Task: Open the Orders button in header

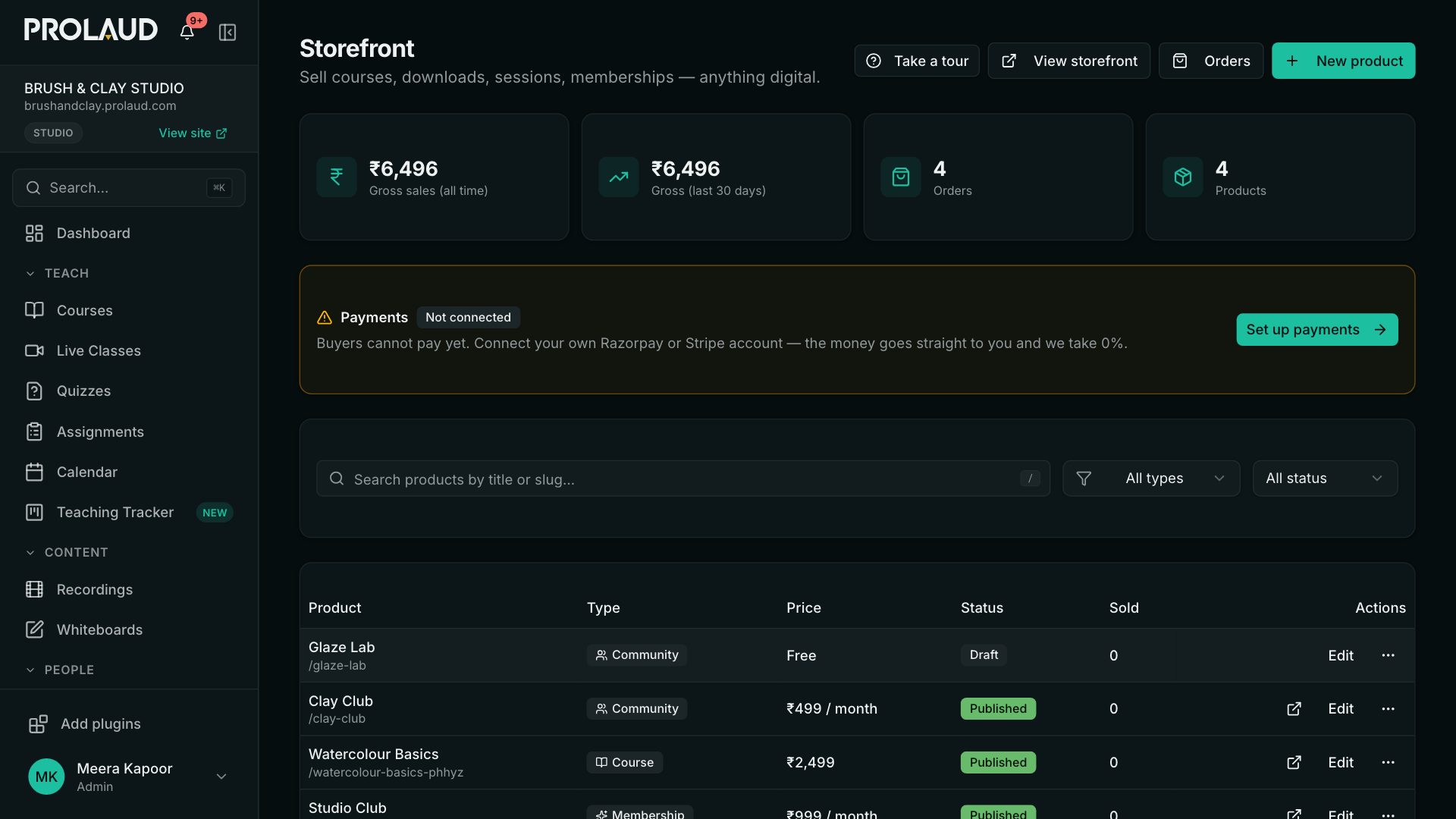Action: (x=1211, y=61)
